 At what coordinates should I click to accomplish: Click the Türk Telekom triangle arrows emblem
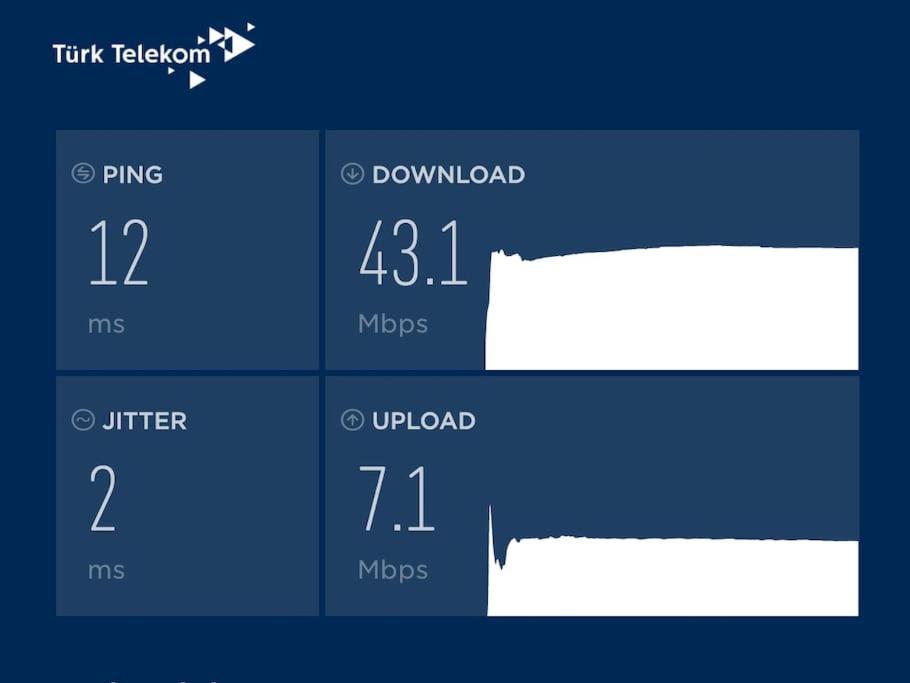pyautogui.click(x=223, y=55)
